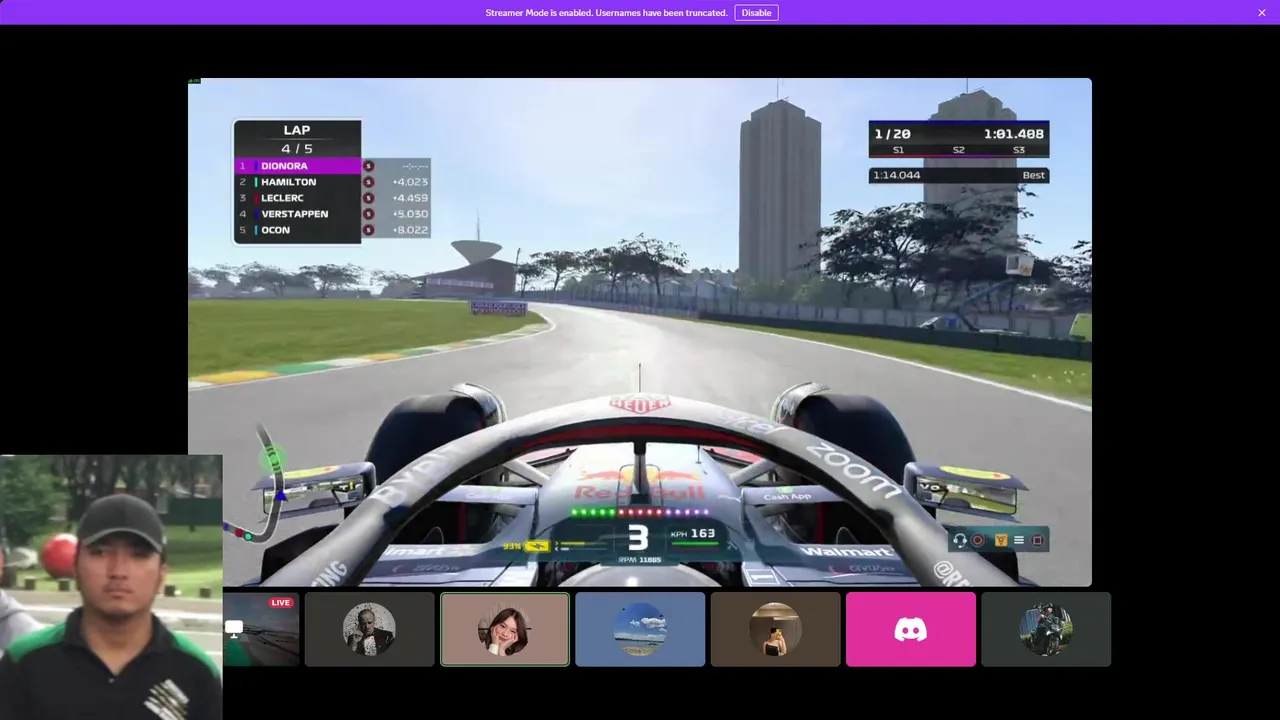Screen dimensions: 1280x720
Task: Click the 93% battery ERS indicator
Action: tap(526, 546)
